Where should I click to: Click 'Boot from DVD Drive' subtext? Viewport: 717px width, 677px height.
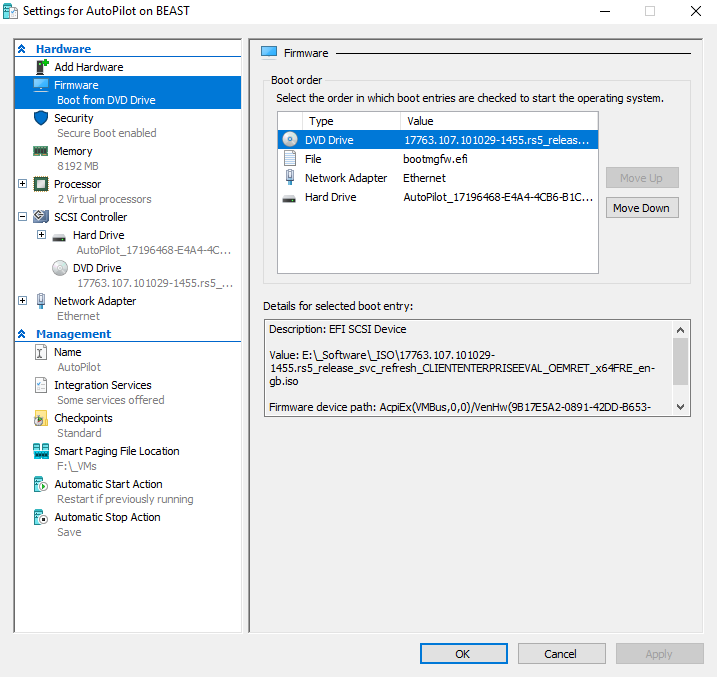pos(106,100)
